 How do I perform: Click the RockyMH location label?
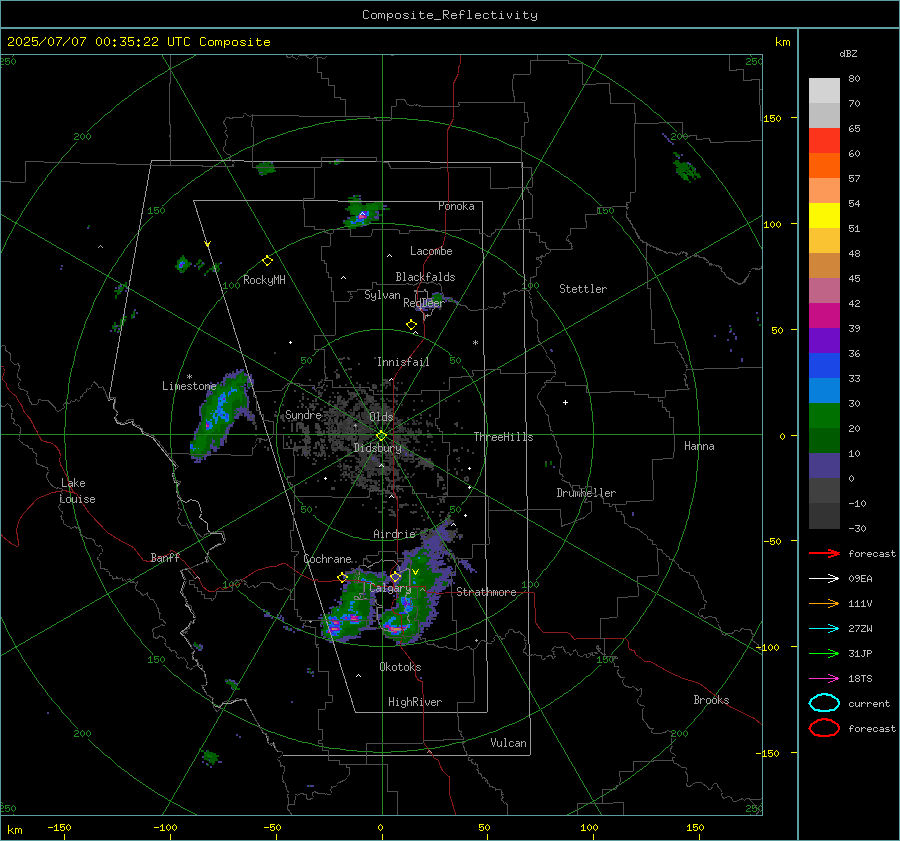pyautogui.click(x=264, y=280)
